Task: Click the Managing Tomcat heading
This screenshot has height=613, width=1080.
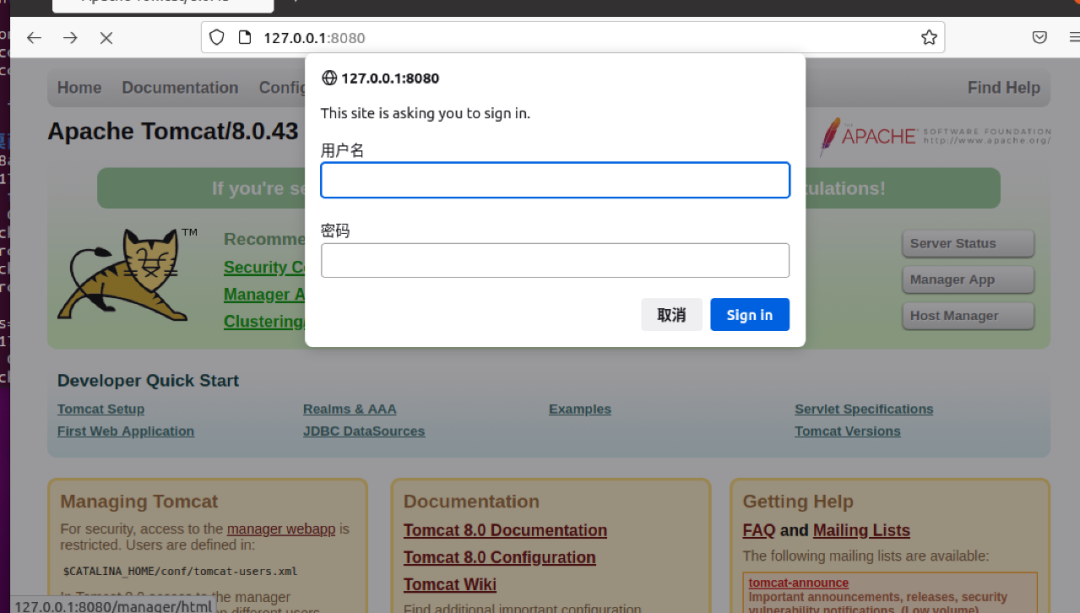Action: [139, 501]
